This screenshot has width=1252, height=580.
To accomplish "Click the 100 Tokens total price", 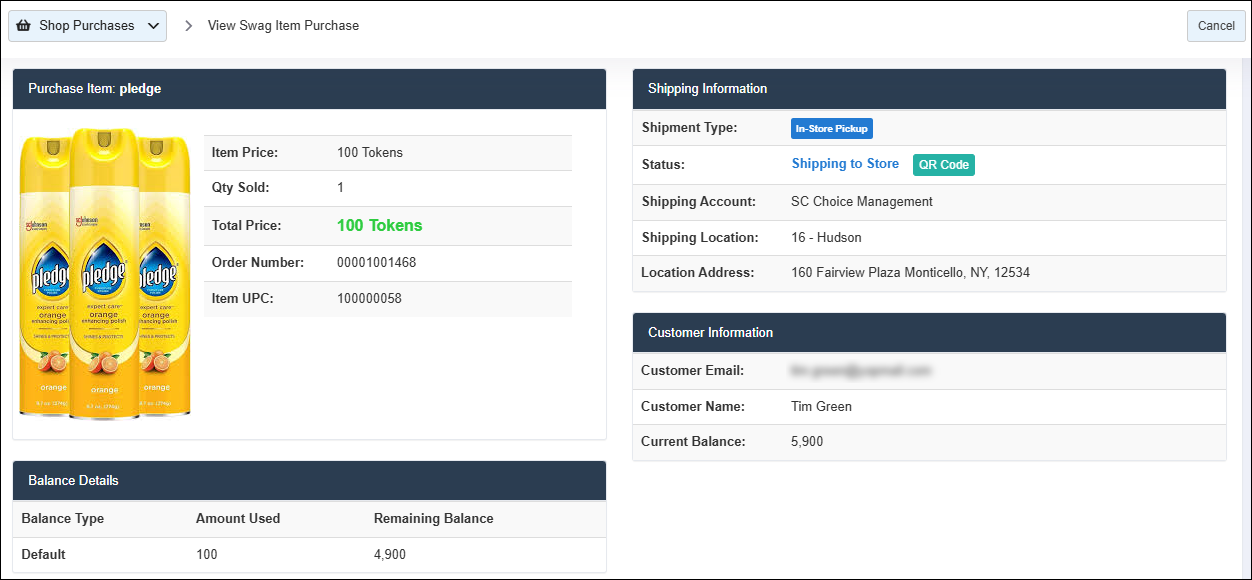I will (x=380, y=226).
